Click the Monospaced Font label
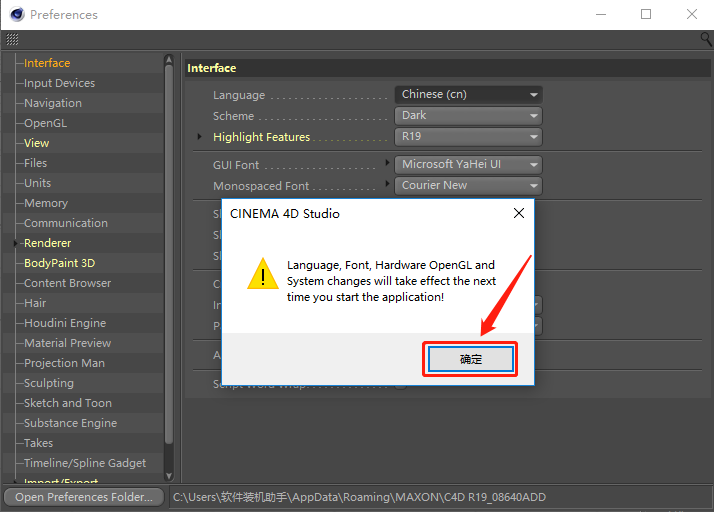The image size is (714, 512). [x=261, y=186]
